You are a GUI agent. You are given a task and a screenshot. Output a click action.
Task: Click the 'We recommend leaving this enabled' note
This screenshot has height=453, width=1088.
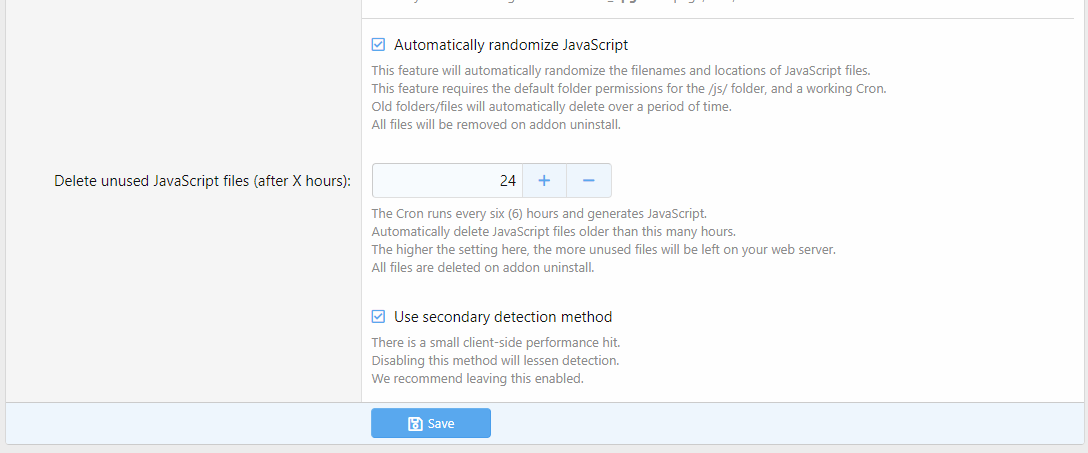click(477, 379)
